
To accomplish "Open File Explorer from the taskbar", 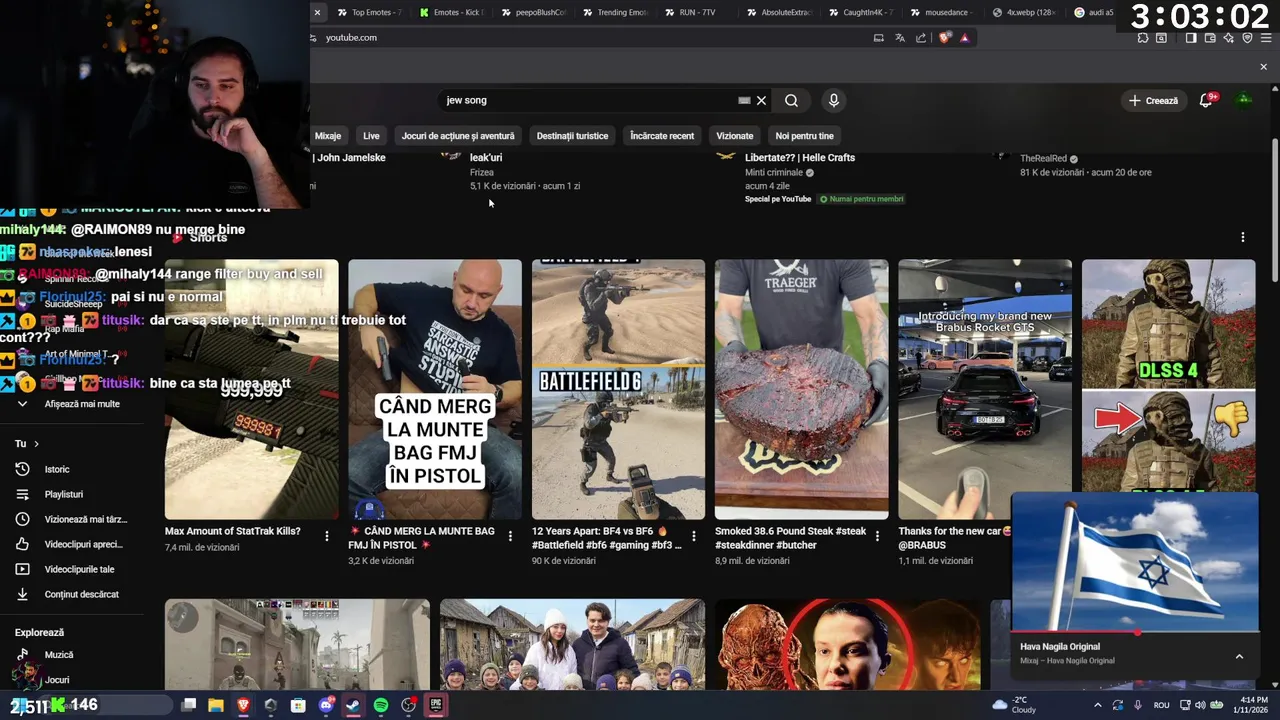I will 215,705.
